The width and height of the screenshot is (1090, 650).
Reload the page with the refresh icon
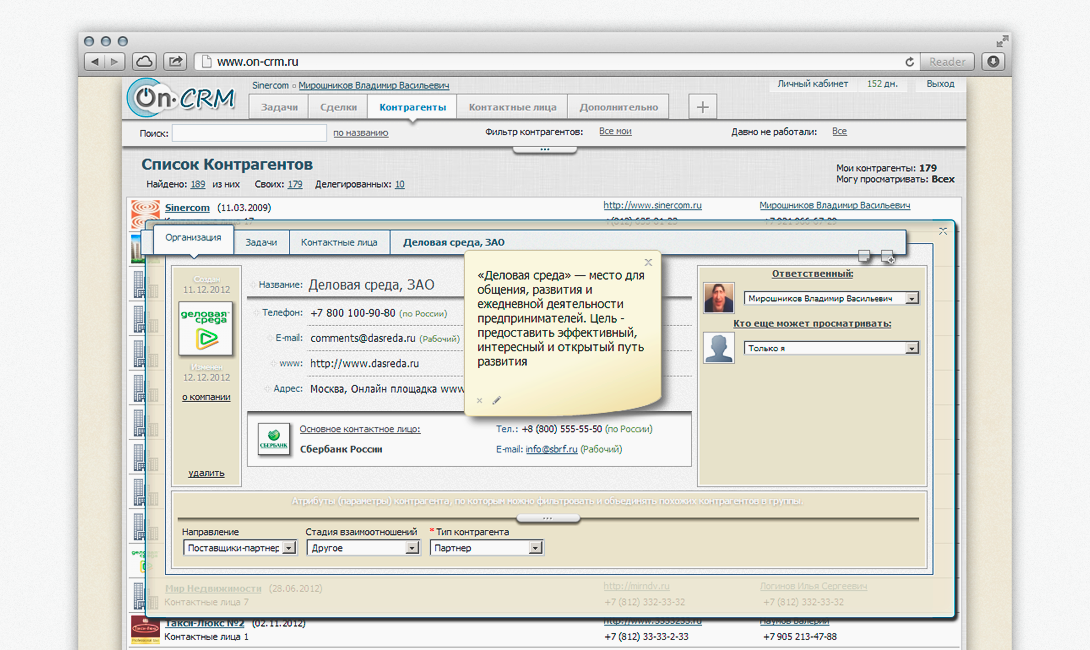pos(909,62)
